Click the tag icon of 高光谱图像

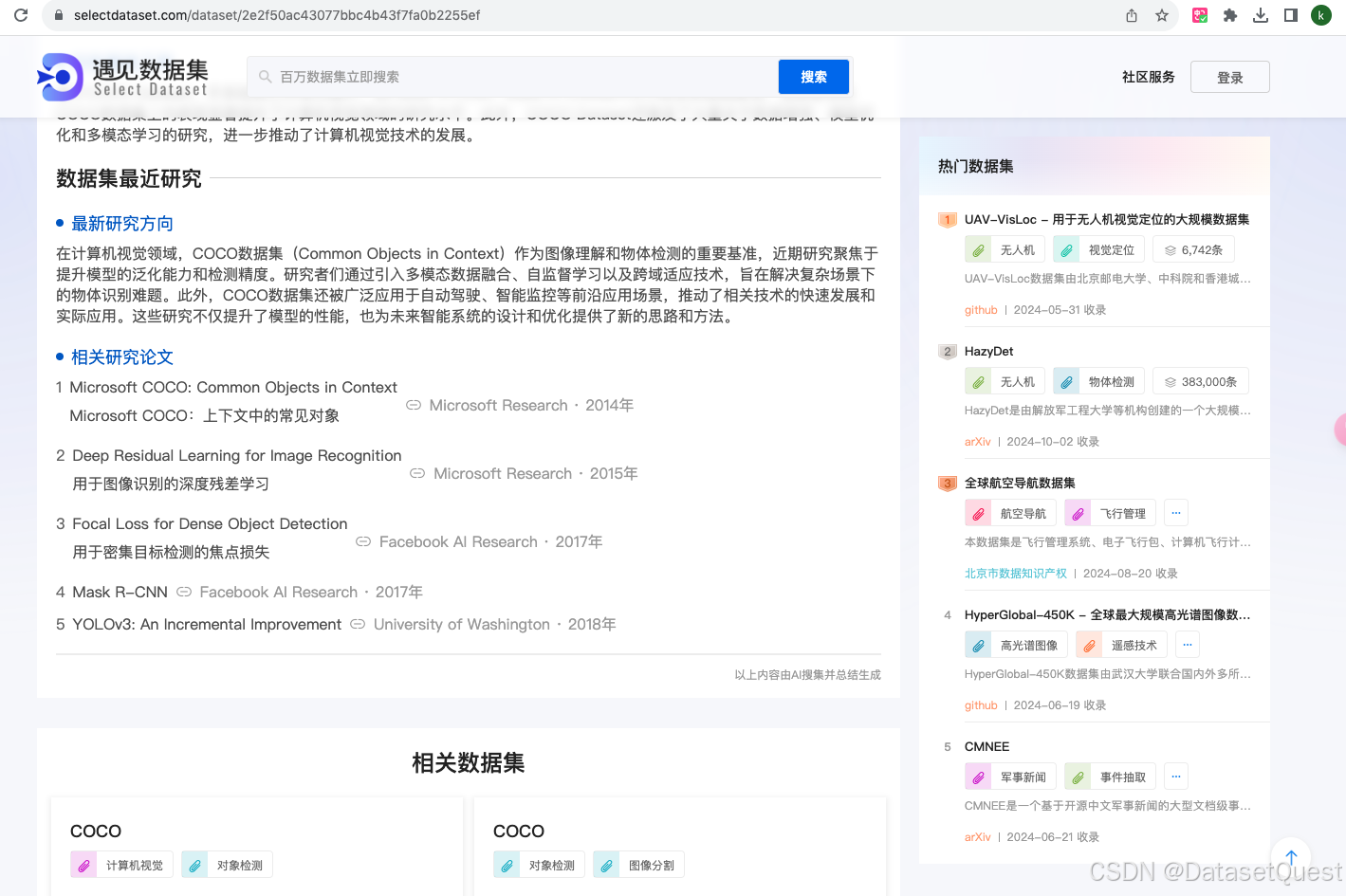click(978, 646)
